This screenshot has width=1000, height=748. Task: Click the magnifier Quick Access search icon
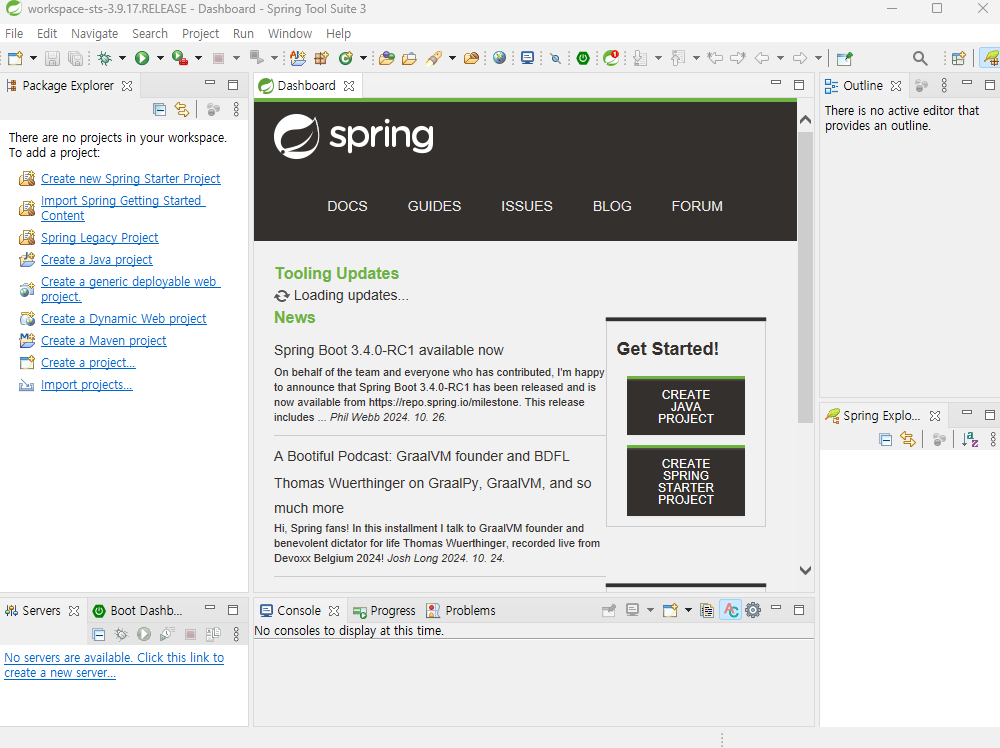920,59
